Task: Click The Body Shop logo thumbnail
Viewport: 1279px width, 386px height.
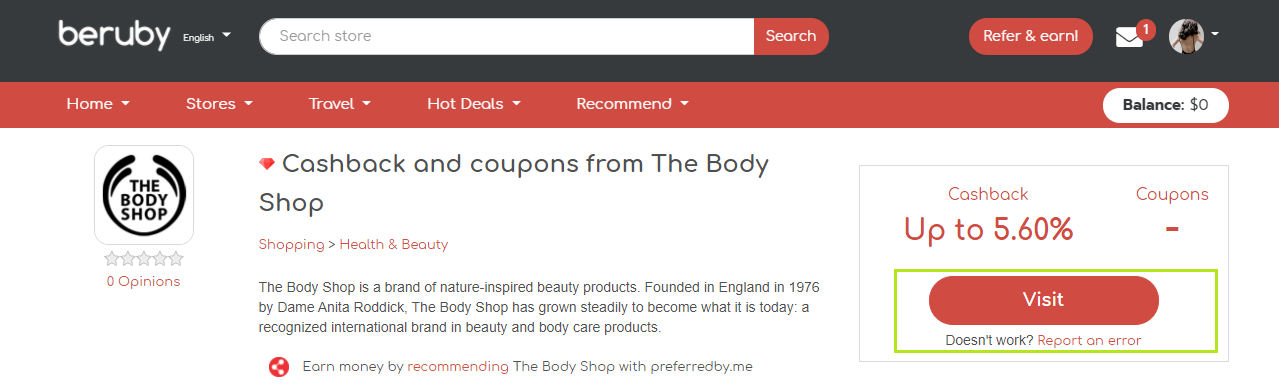Action: tap(144, 195)
